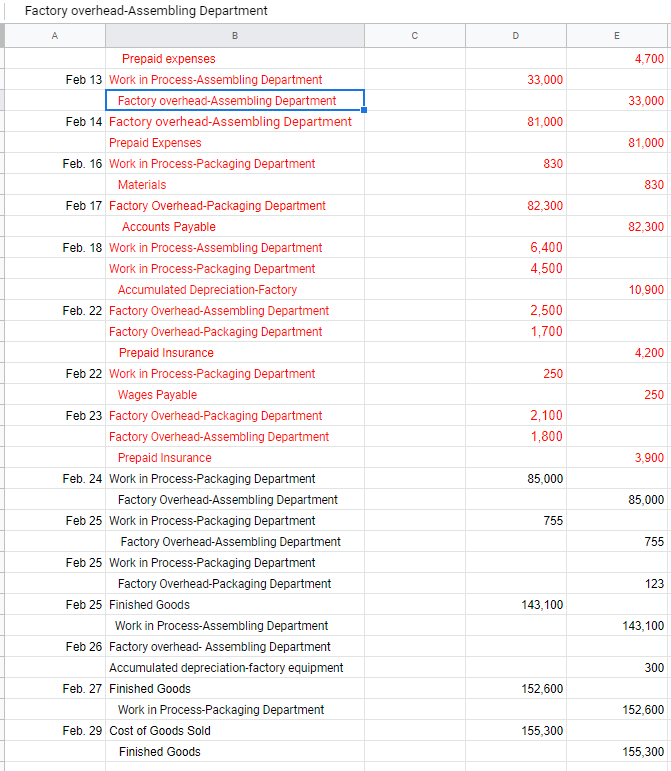This screenshot has height=771, width=671.
Task: Click the formula bar text field
Action: [339, 11]
